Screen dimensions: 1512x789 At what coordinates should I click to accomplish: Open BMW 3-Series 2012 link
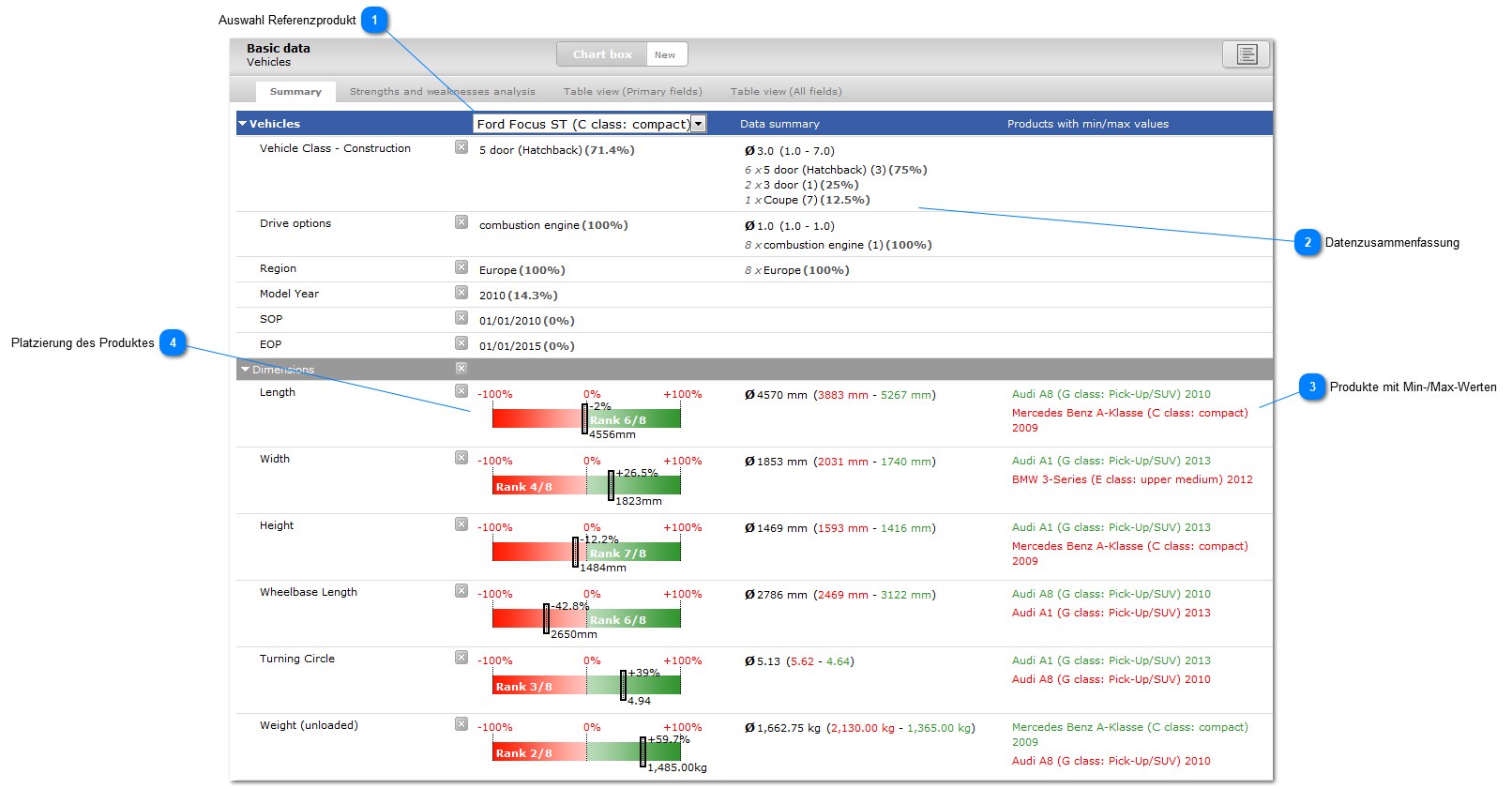click(1132, 479)
